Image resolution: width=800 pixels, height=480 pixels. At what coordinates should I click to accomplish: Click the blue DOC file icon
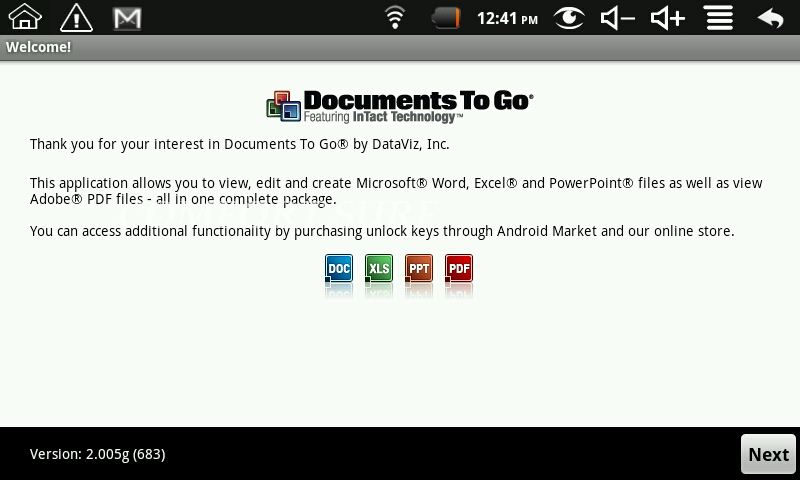339,268
